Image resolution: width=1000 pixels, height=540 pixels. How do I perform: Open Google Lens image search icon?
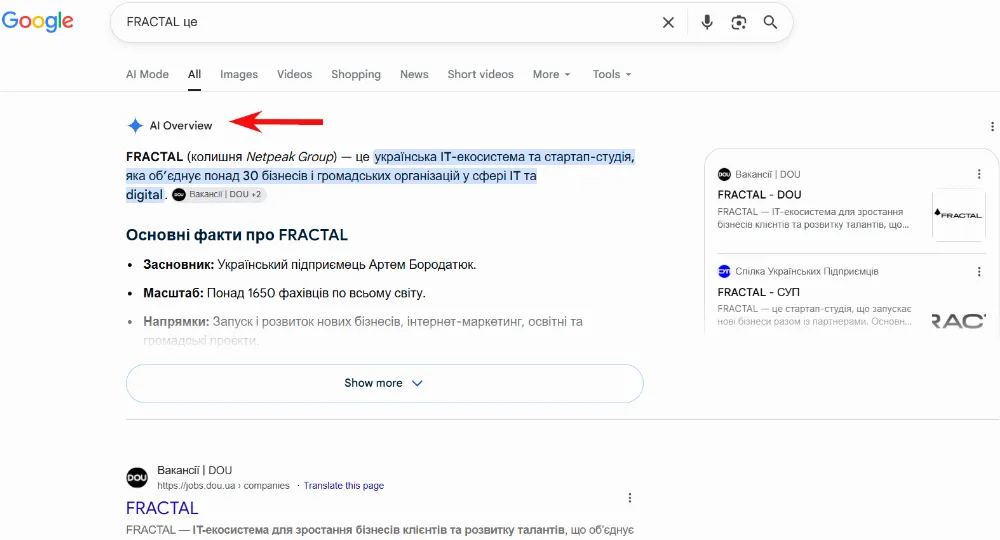click(739, 22)
